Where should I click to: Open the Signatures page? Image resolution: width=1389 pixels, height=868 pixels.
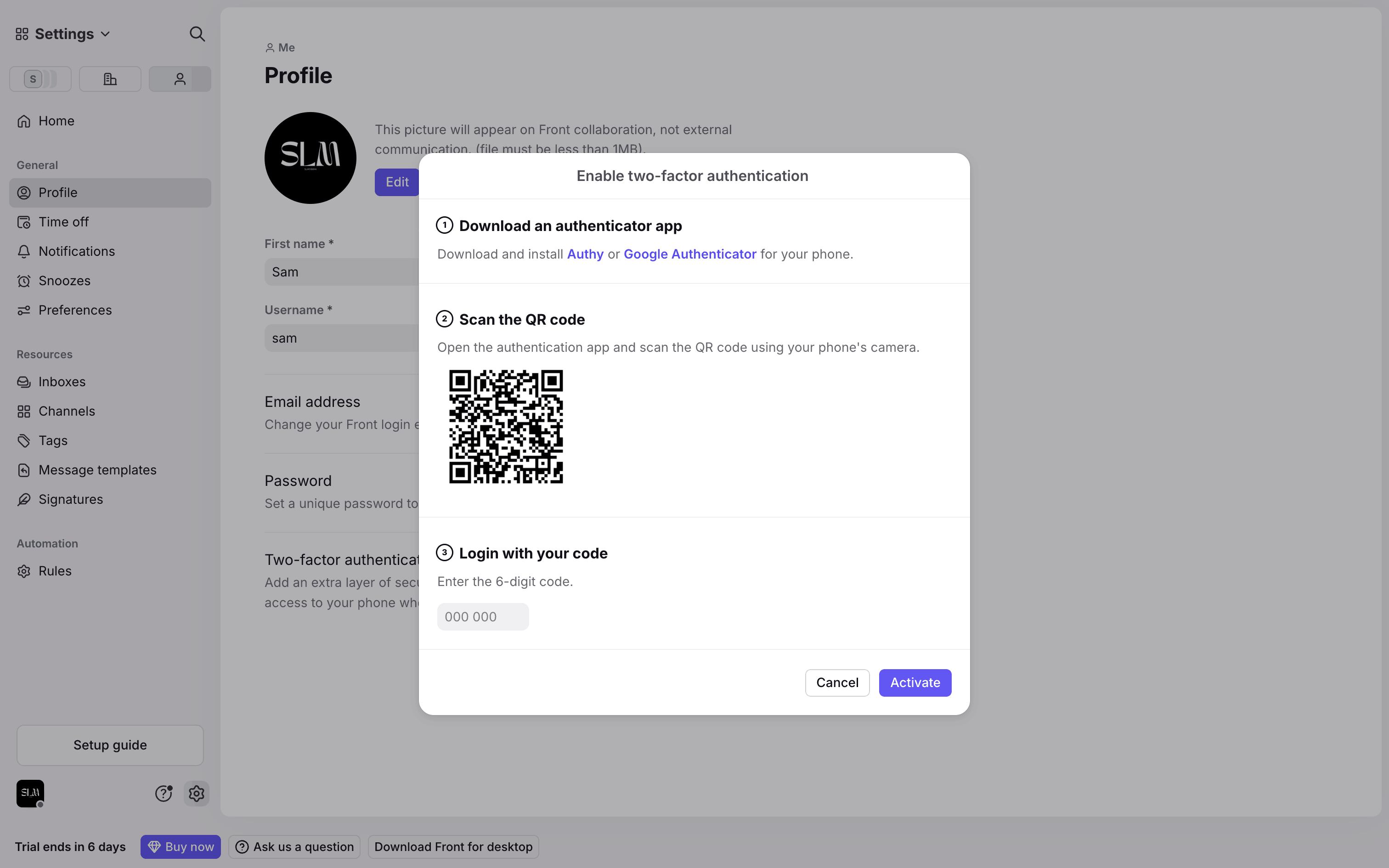pyautogui.click(x=71, y=500)
